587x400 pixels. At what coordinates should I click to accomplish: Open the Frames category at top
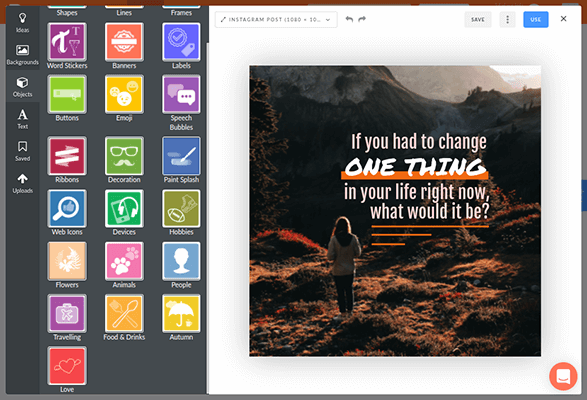[181, 11]
